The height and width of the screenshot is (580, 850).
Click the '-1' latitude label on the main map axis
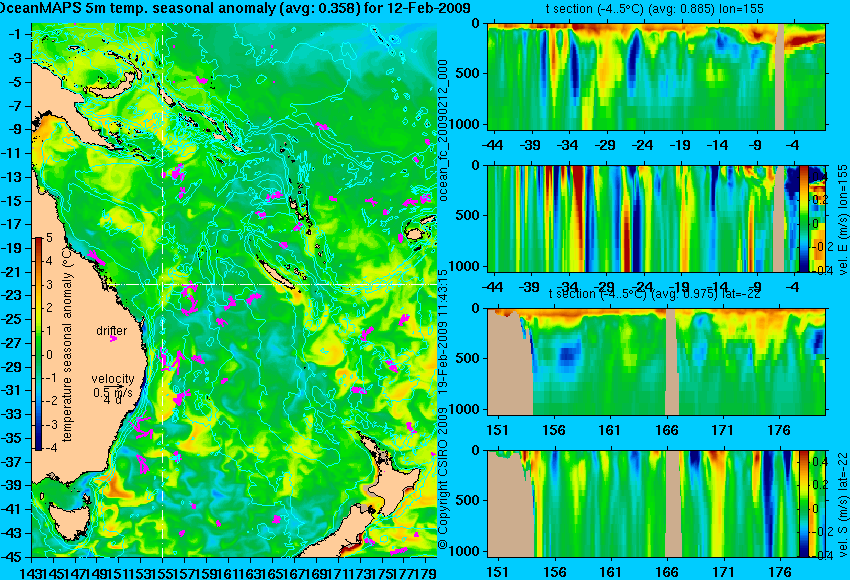(x=14, y=34)
